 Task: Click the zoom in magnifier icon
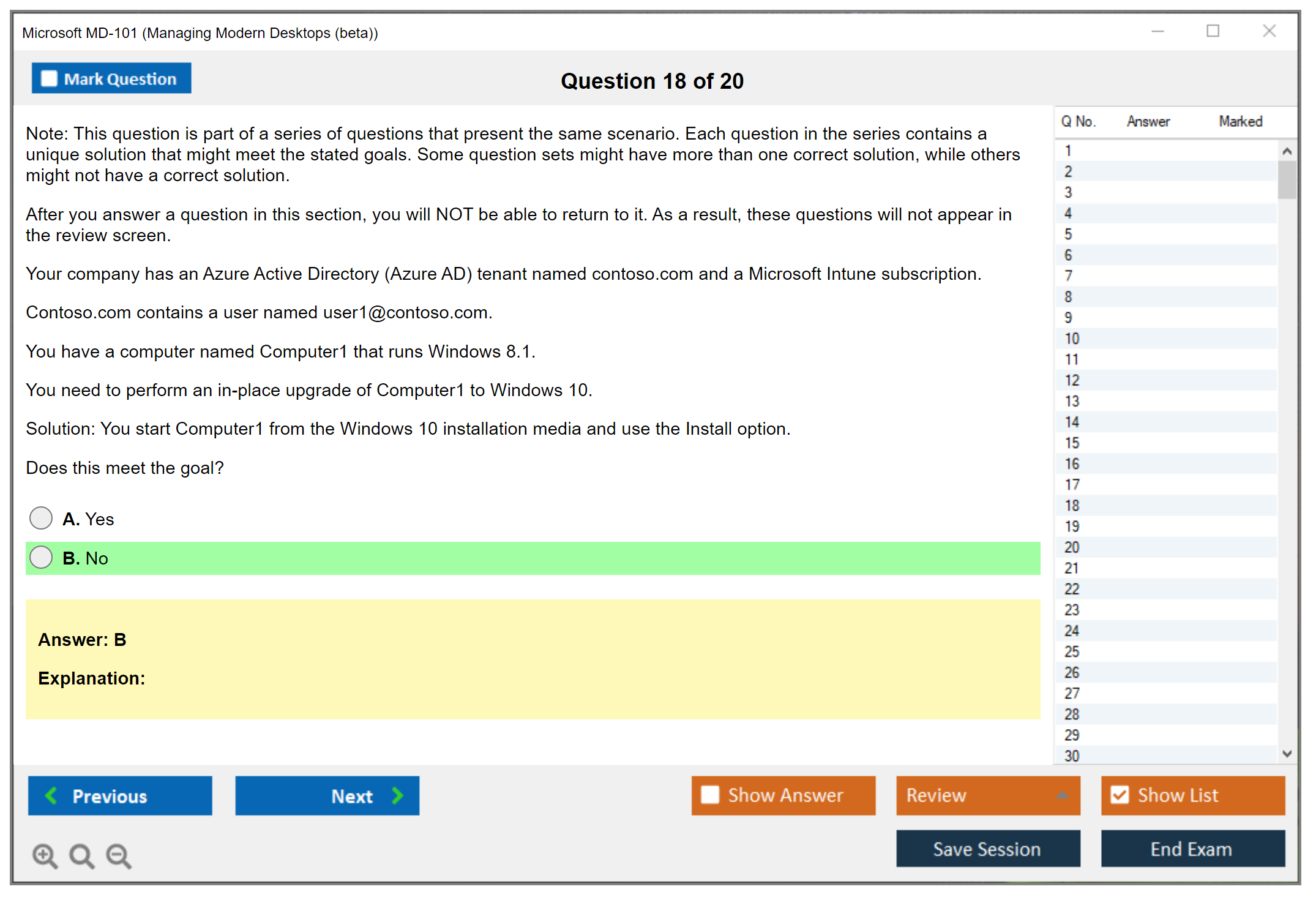click(x=45, y=855)
